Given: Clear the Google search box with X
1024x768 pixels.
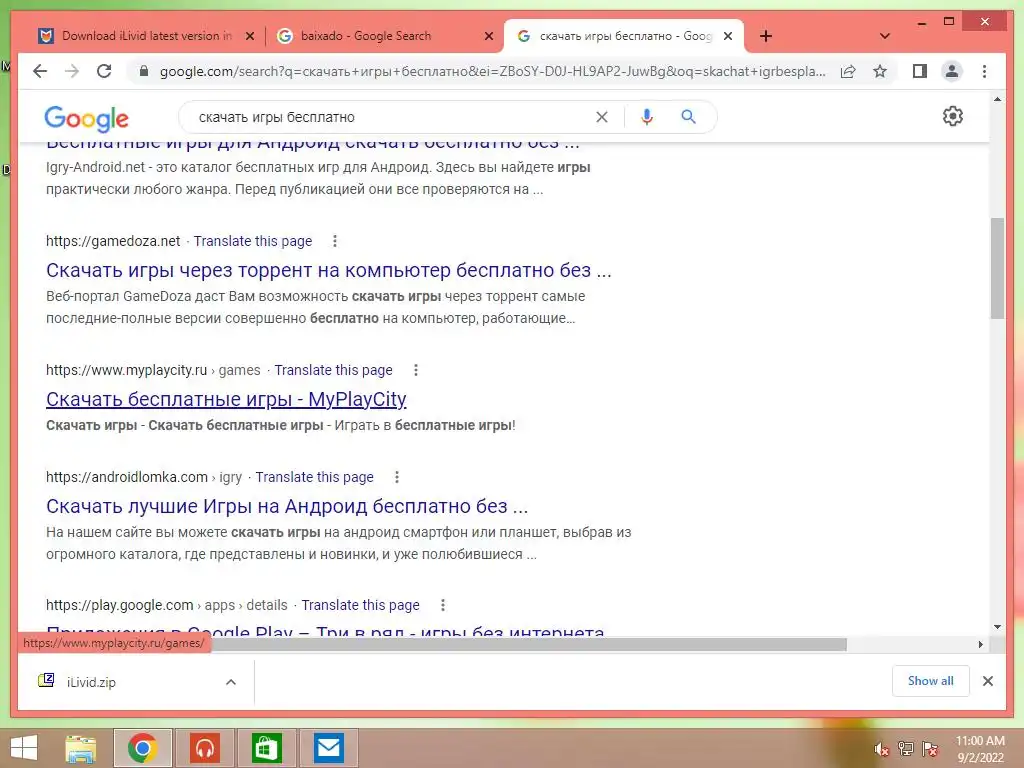Looking at the screenshot, I should click(x=601, y=117).
